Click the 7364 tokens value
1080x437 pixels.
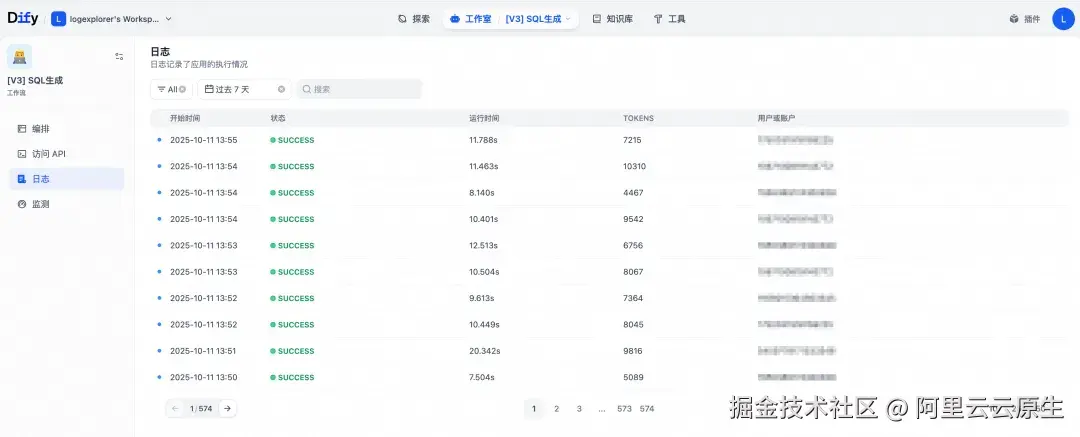point(633,298)
